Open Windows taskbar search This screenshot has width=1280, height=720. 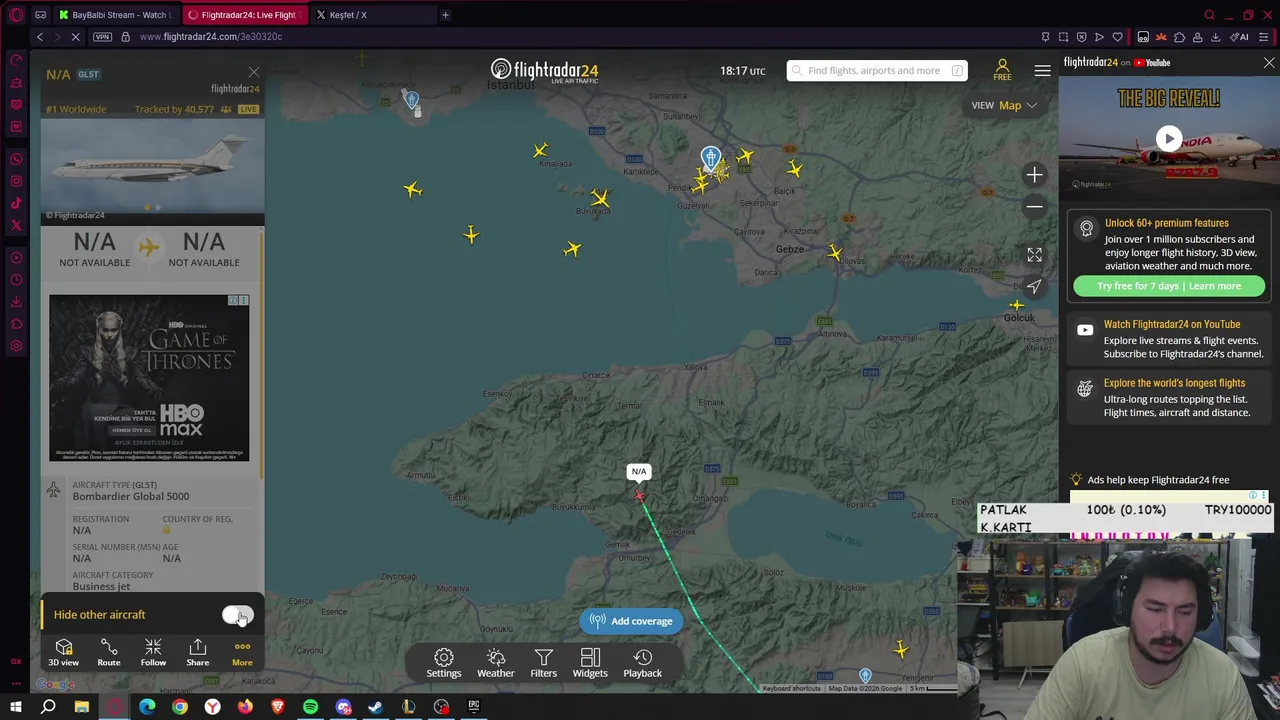tap(48, 707)
